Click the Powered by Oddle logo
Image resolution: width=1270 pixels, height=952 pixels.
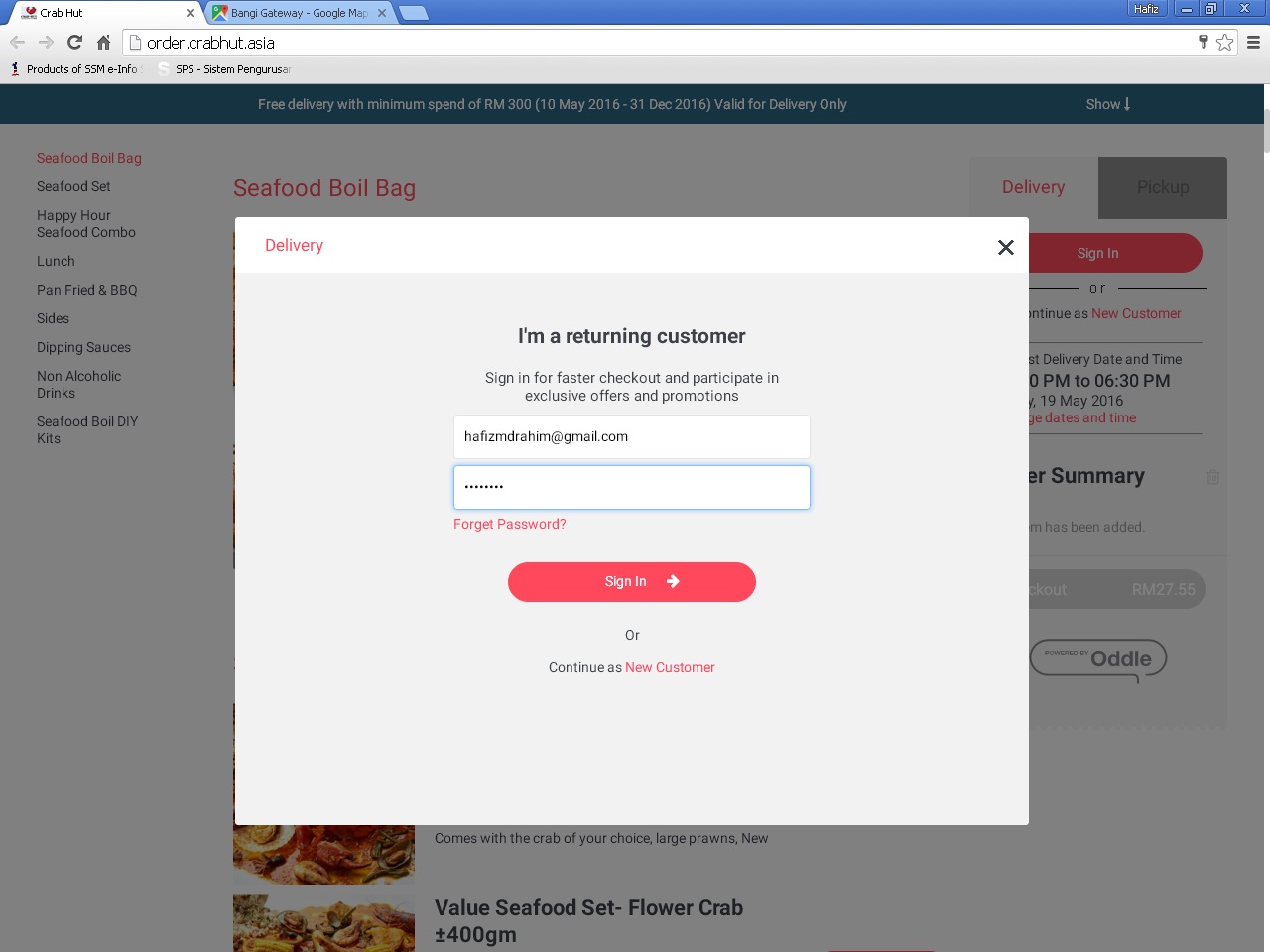click(x=1098, y=659)
